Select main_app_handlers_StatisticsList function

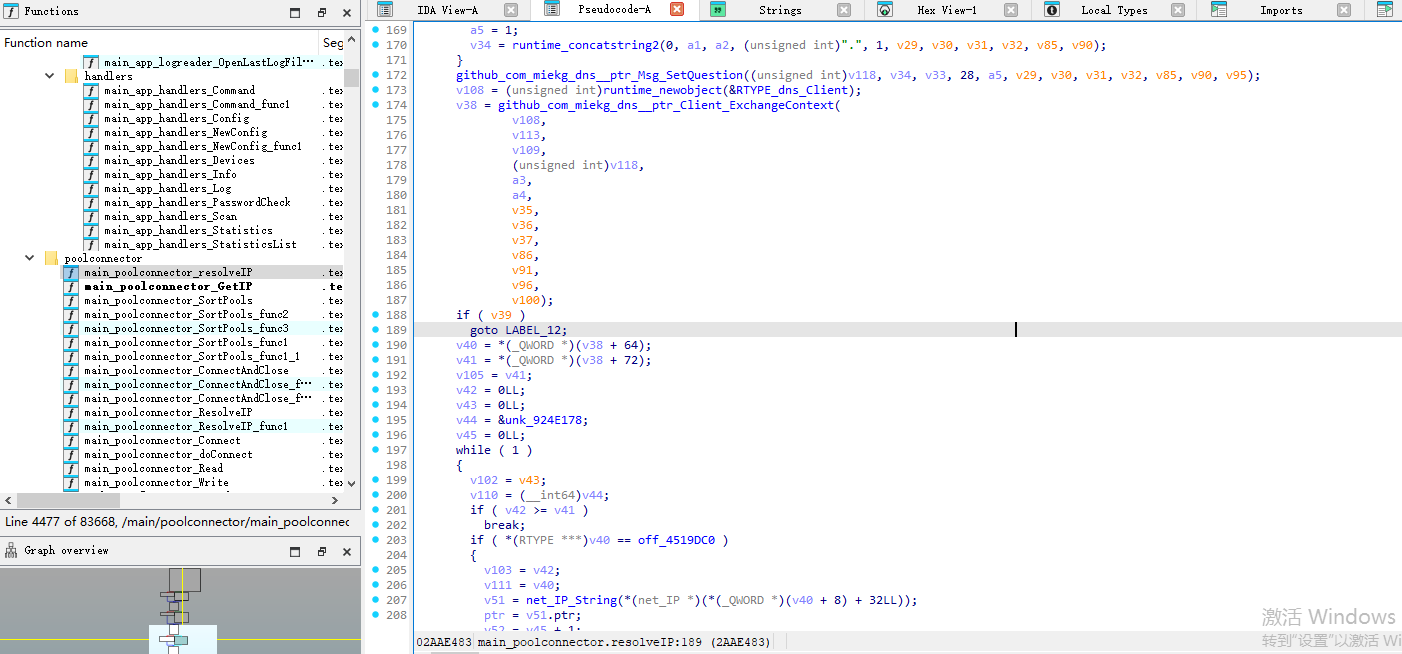tap(200, 244)
